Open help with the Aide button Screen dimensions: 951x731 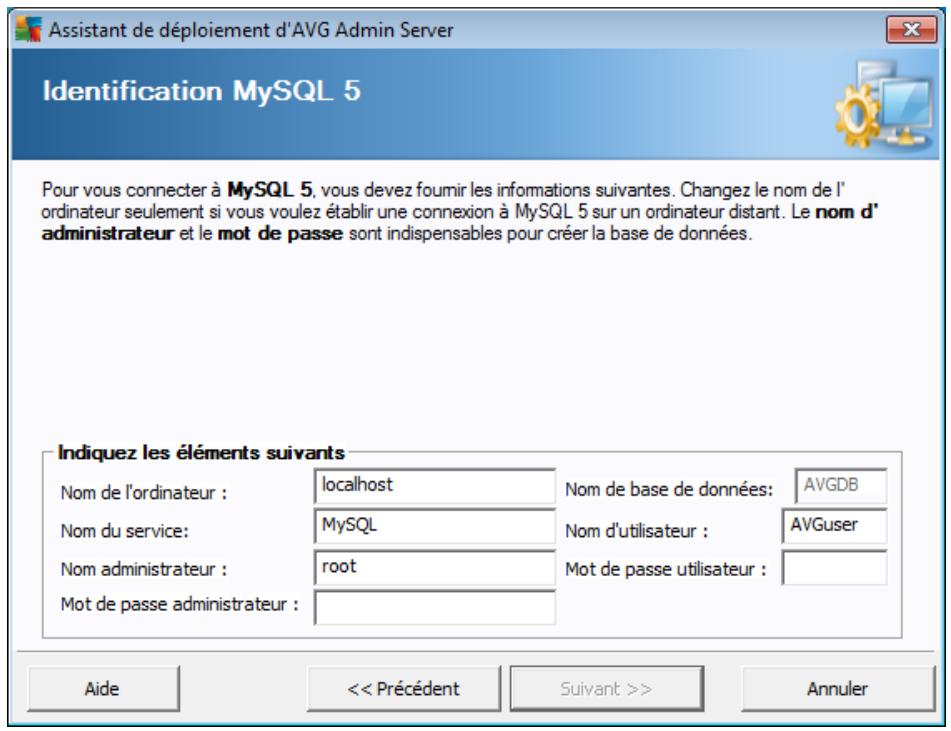(103, 689)
